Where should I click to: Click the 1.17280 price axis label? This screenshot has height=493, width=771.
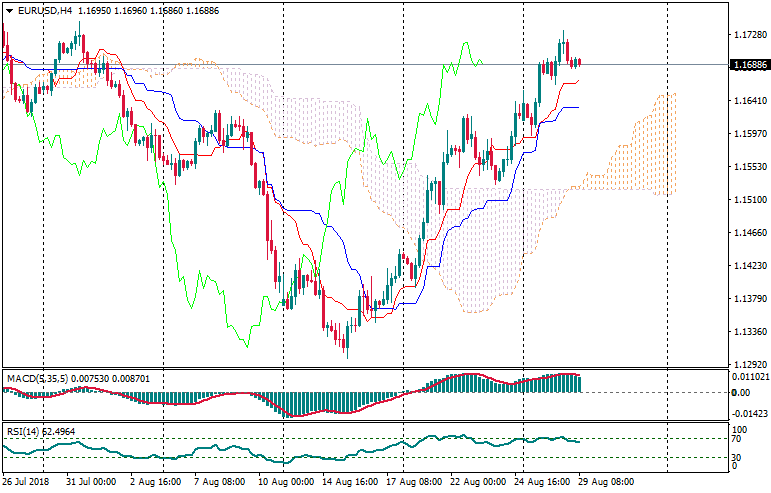click(748, 35)
